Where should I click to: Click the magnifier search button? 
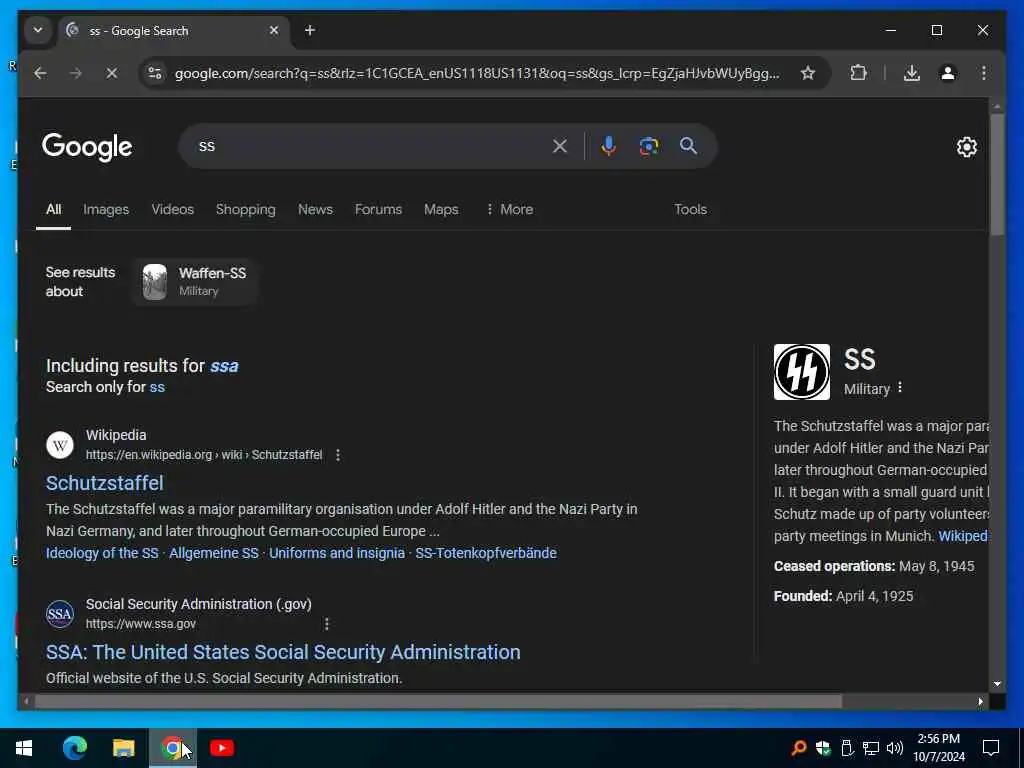tap(688, 146)
